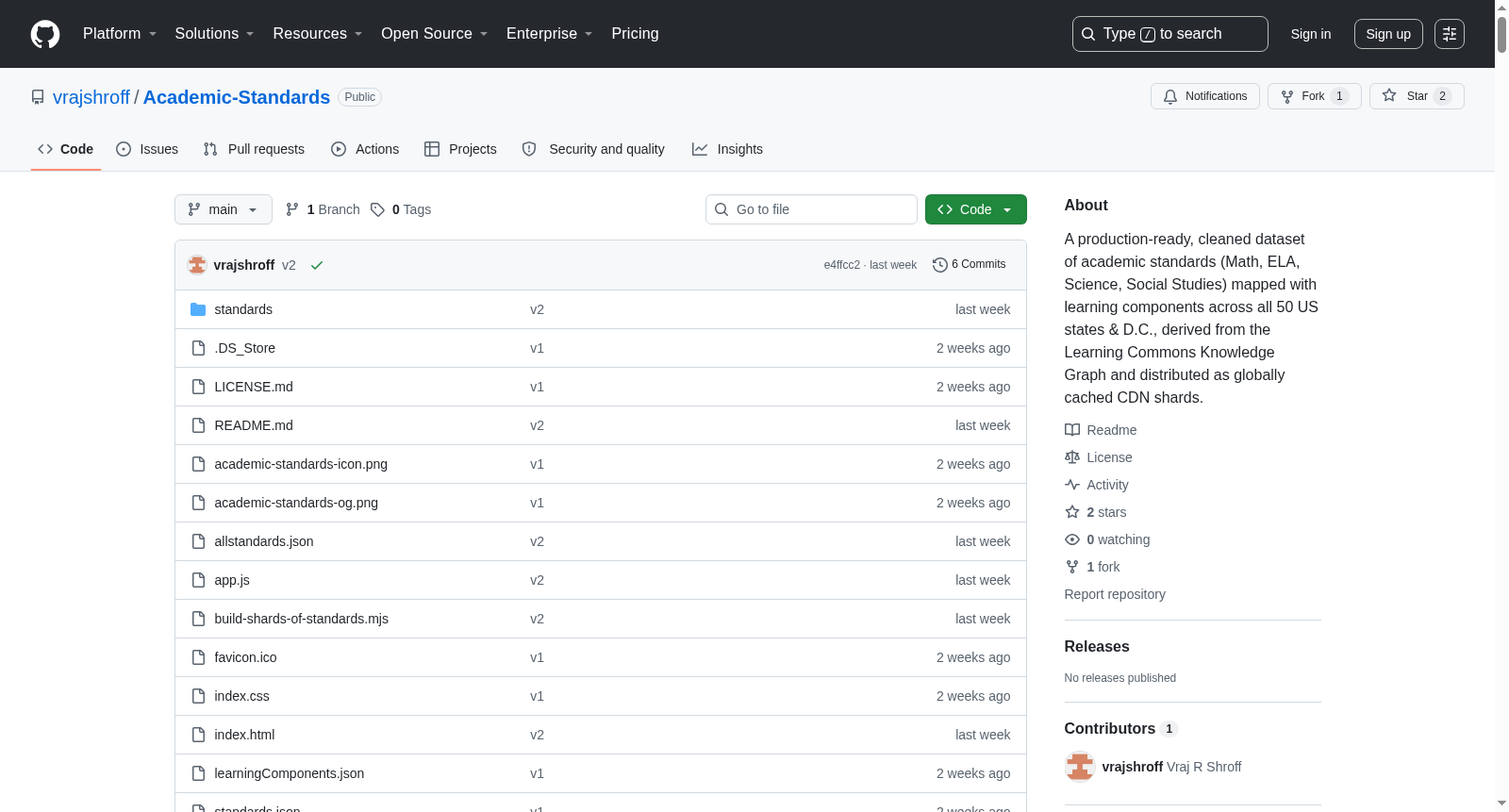Expand the Enterprise menu

[x=549, y=34]
